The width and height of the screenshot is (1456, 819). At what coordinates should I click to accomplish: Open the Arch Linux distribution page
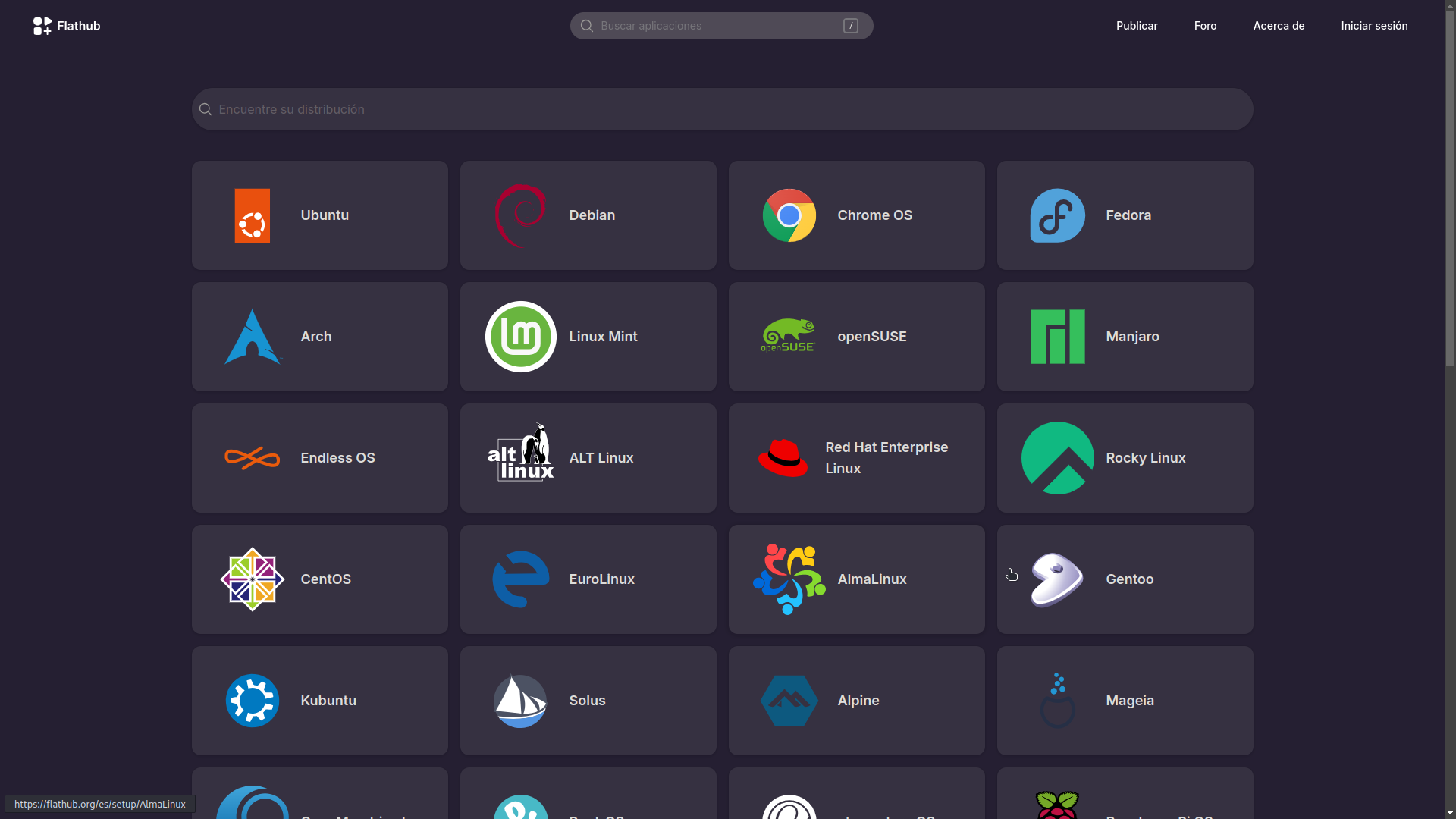[319, 336]
